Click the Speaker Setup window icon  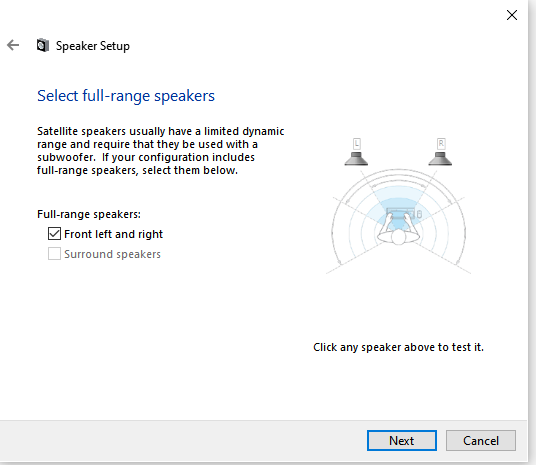pyautogui.click(x=43, y=45)
